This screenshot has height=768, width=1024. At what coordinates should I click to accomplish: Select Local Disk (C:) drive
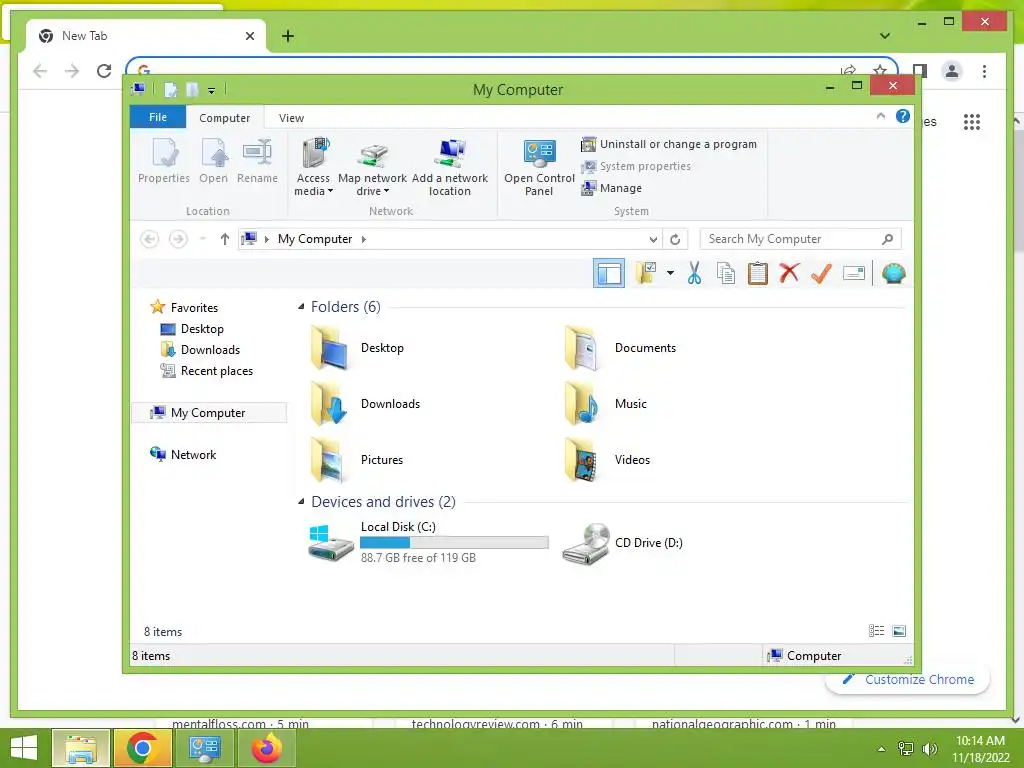[428, 542]
